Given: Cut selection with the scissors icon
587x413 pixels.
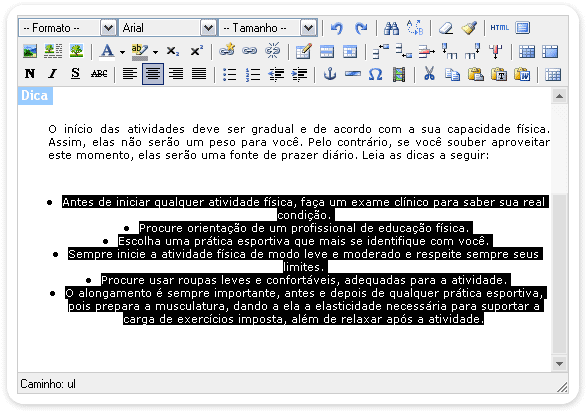Looking at the screenshot, I should 429,74.
